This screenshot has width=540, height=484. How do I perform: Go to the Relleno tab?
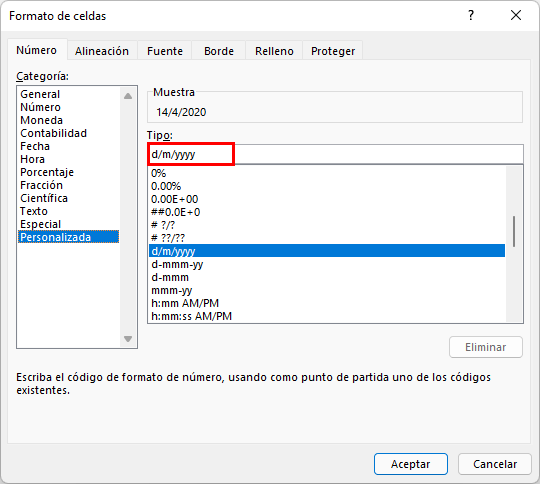click(x=274, y=51)
